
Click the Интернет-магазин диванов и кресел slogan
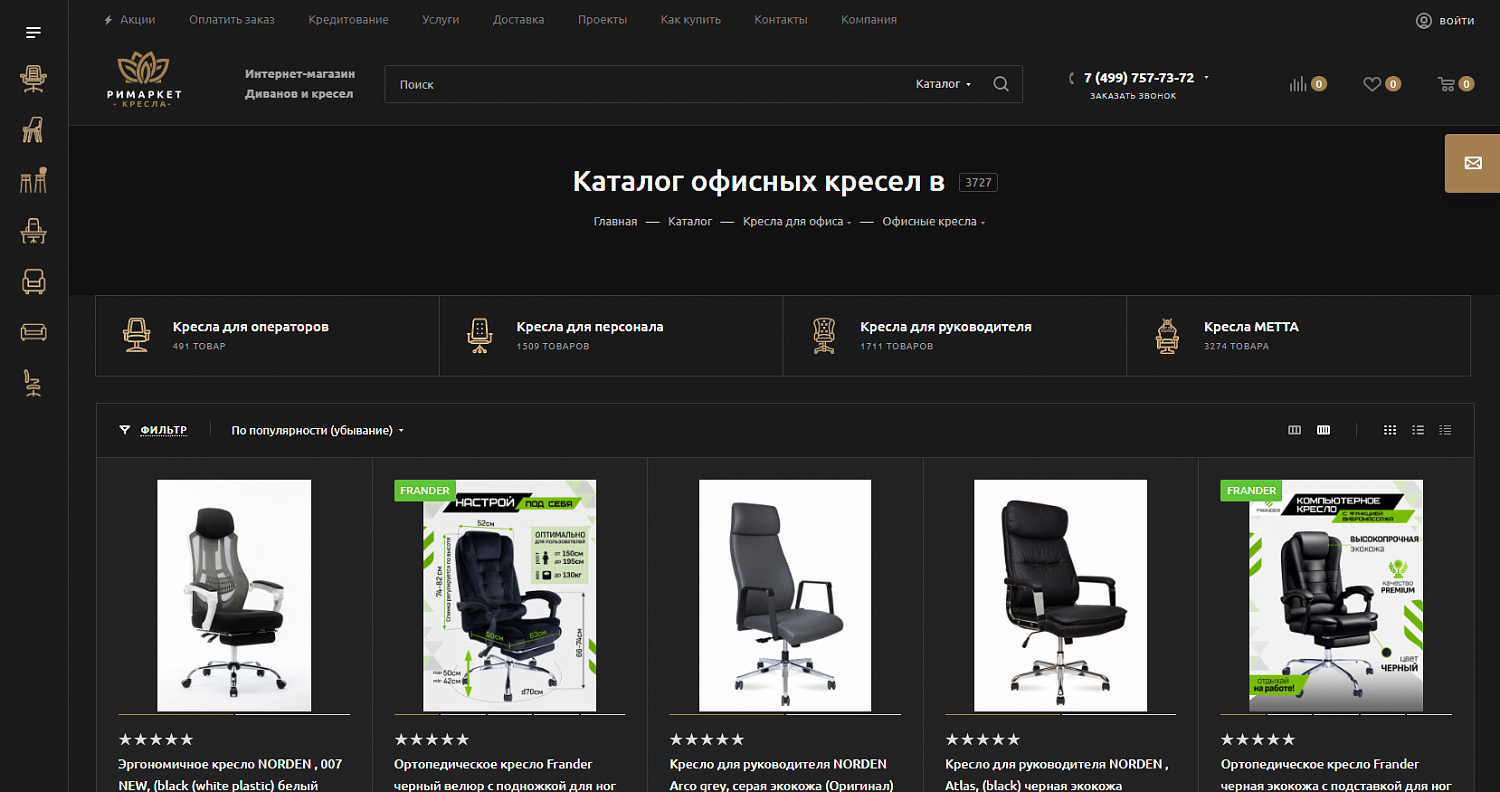[299, 84]
